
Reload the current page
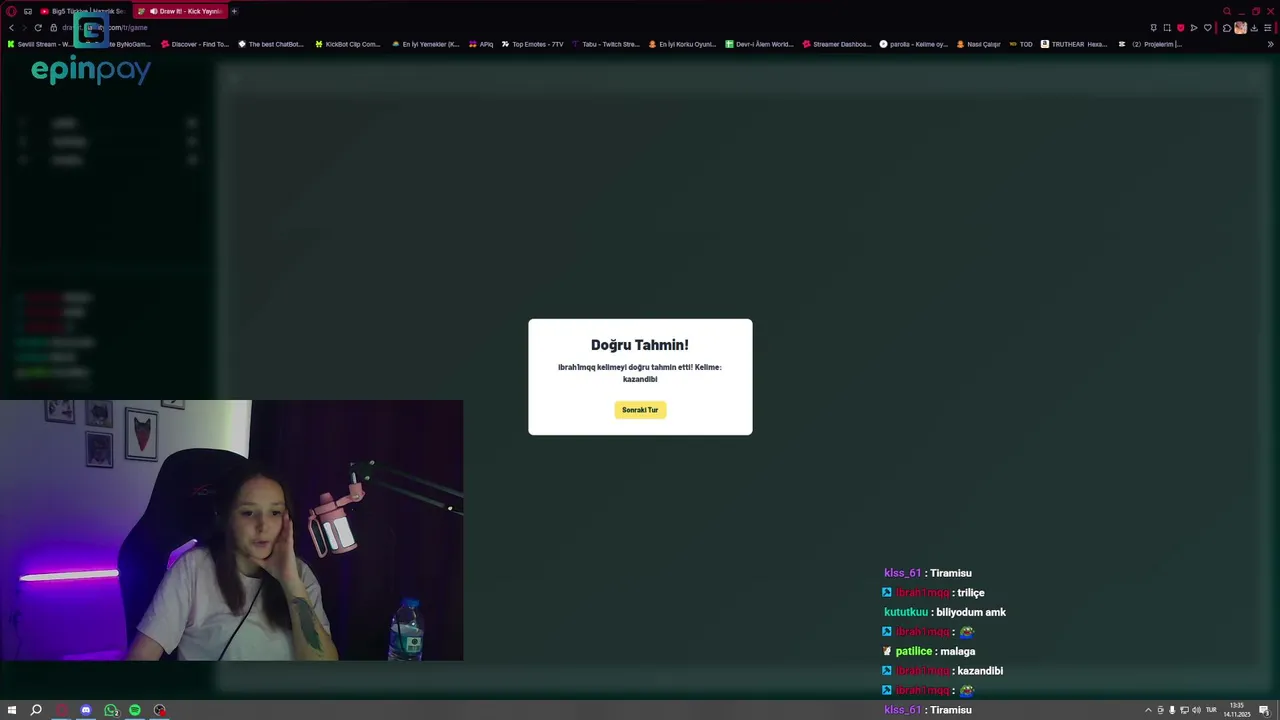(38, 28)
